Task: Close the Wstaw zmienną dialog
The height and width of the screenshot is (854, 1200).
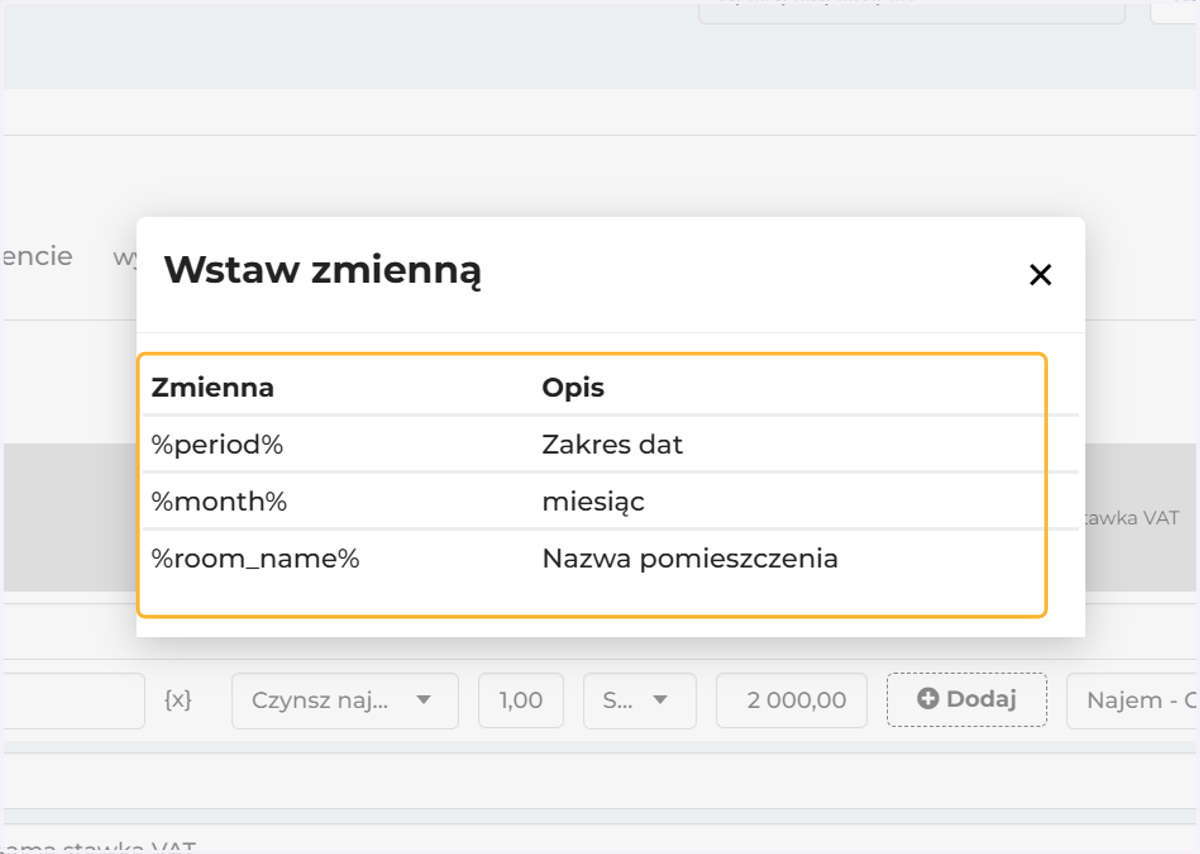Action: (x=1040, y=275)
